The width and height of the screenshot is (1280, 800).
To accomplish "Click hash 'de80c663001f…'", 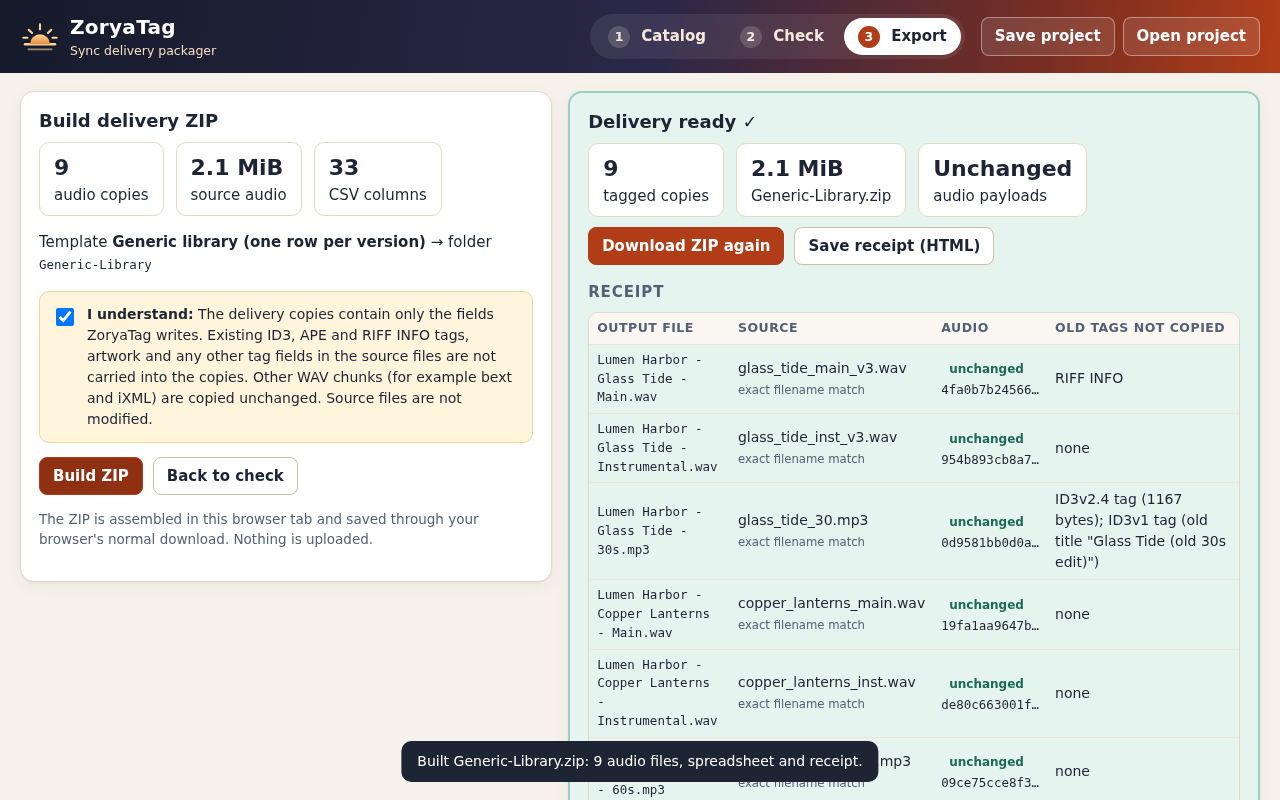I will coord(990,705).
